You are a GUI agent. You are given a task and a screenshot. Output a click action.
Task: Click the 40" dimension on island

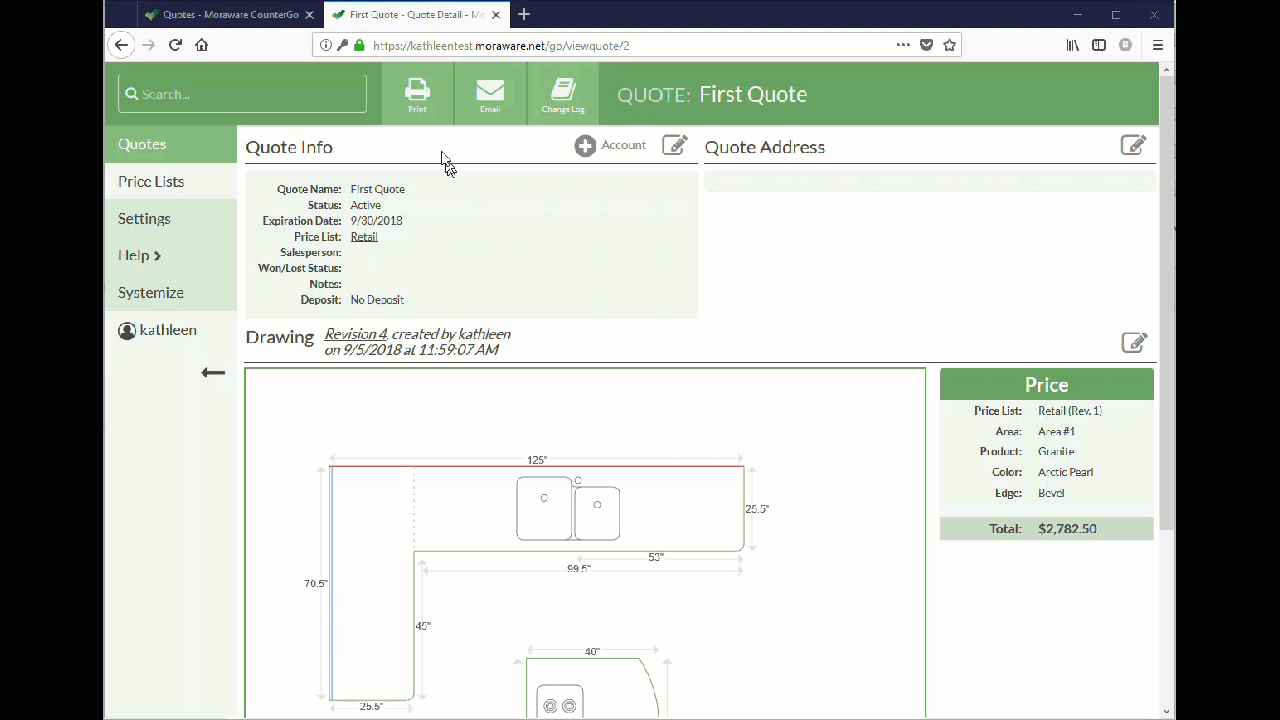click(x=592, y=651)
